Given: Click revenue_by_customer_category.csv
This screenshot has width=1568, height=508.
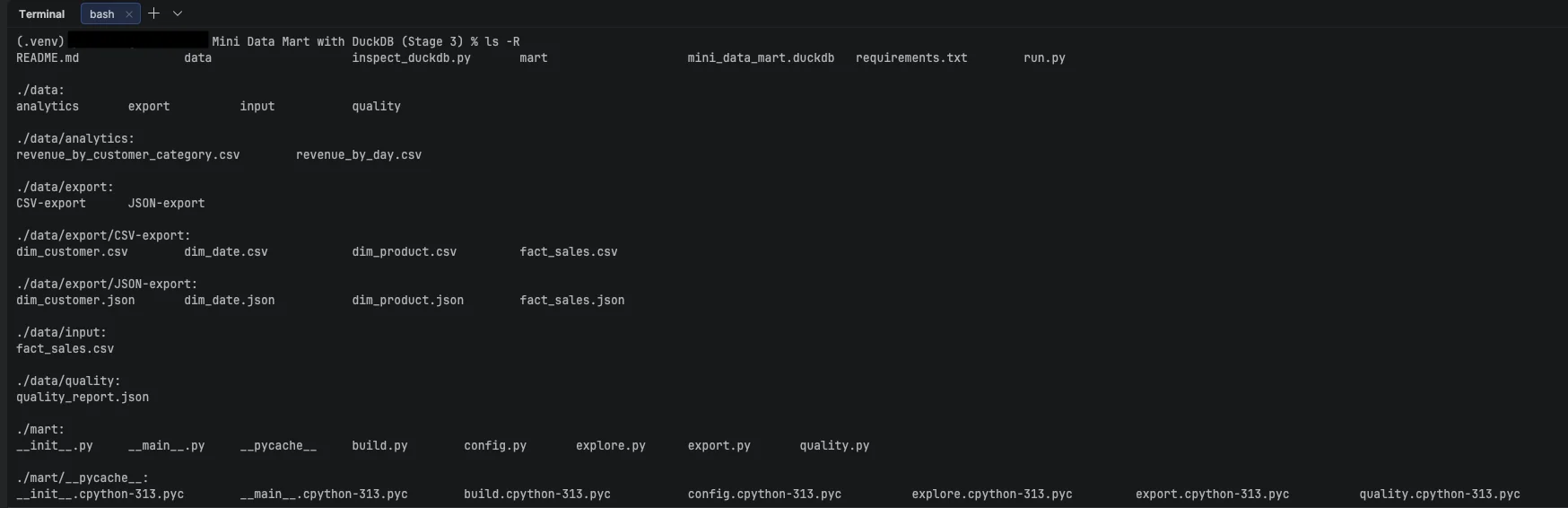Looking at the screenshot, I should coord(128,155).
